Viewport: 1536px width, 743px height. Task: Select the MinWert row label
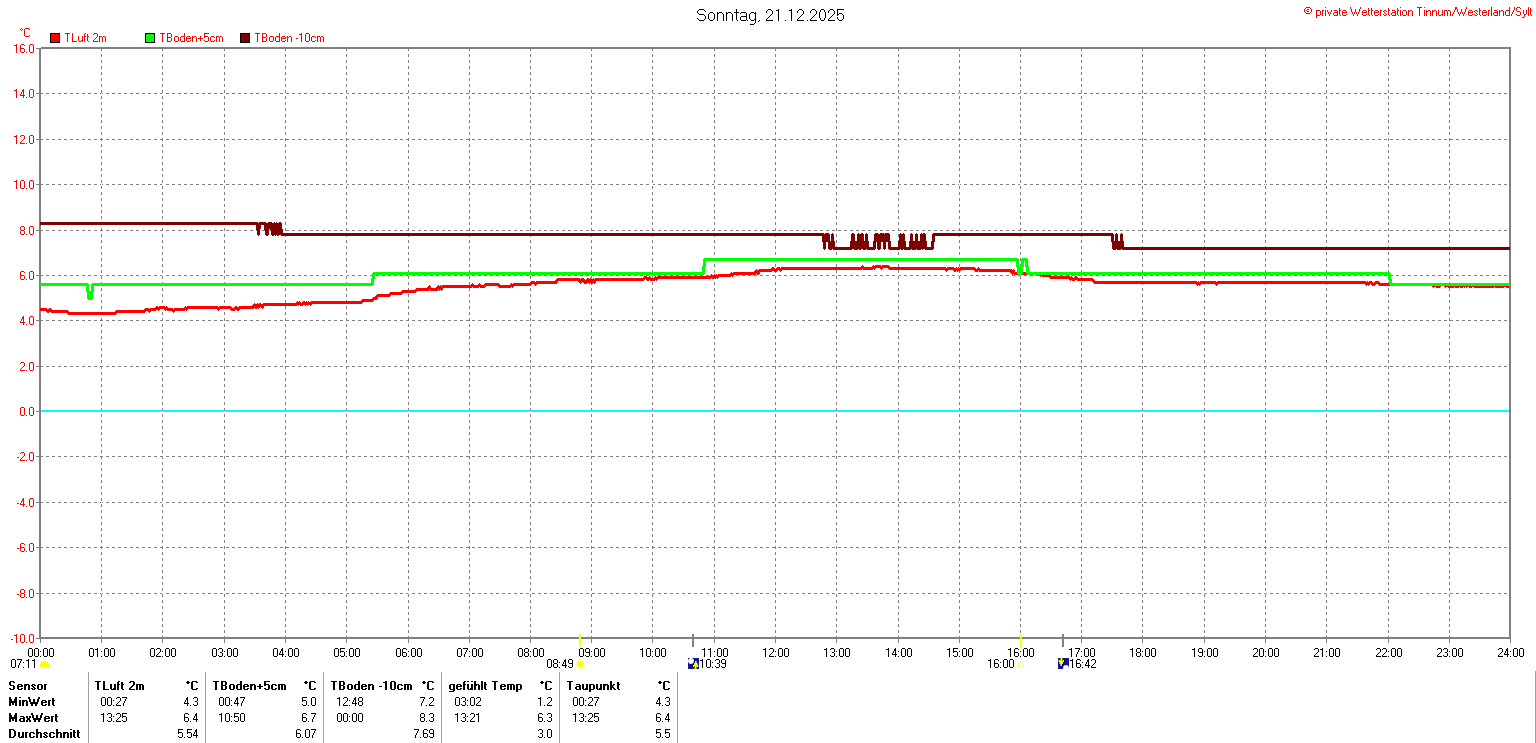33,702
